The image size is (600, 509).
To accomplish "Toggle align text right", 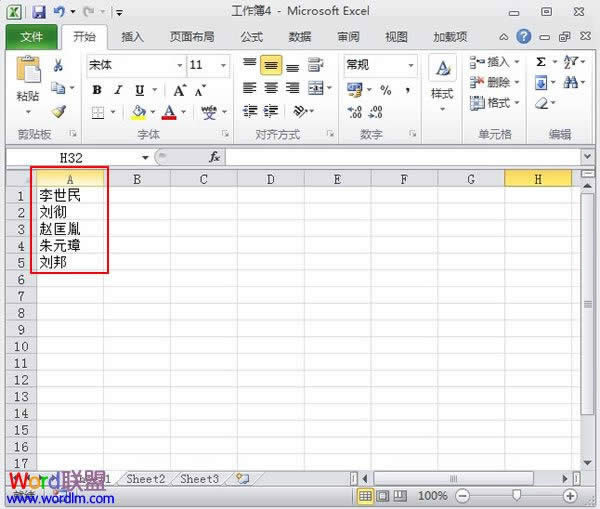I will pyautogui.click(x=292, y=88).
